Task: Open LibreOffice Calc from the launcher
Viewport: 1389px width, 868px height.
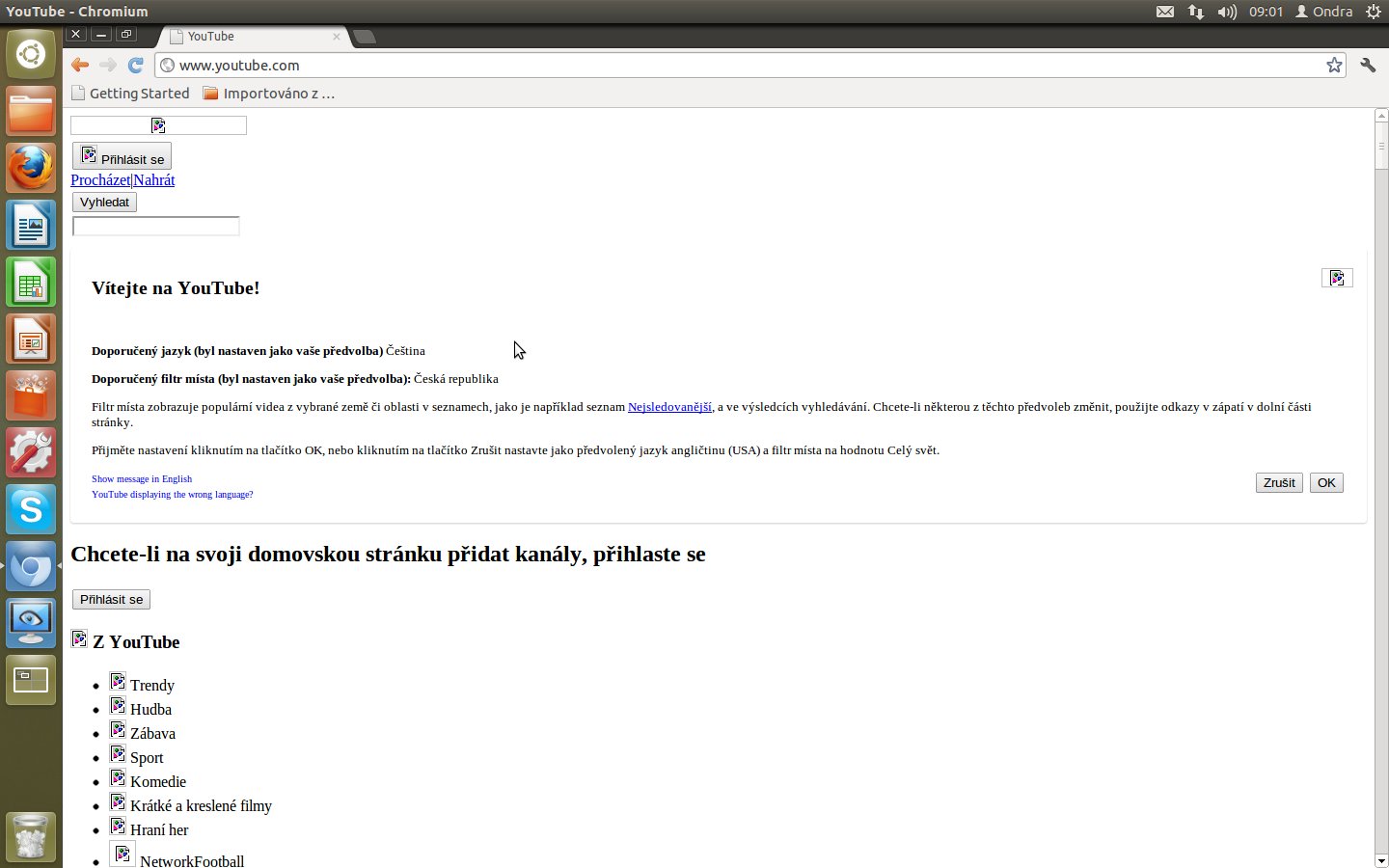Action: (31, 283)
